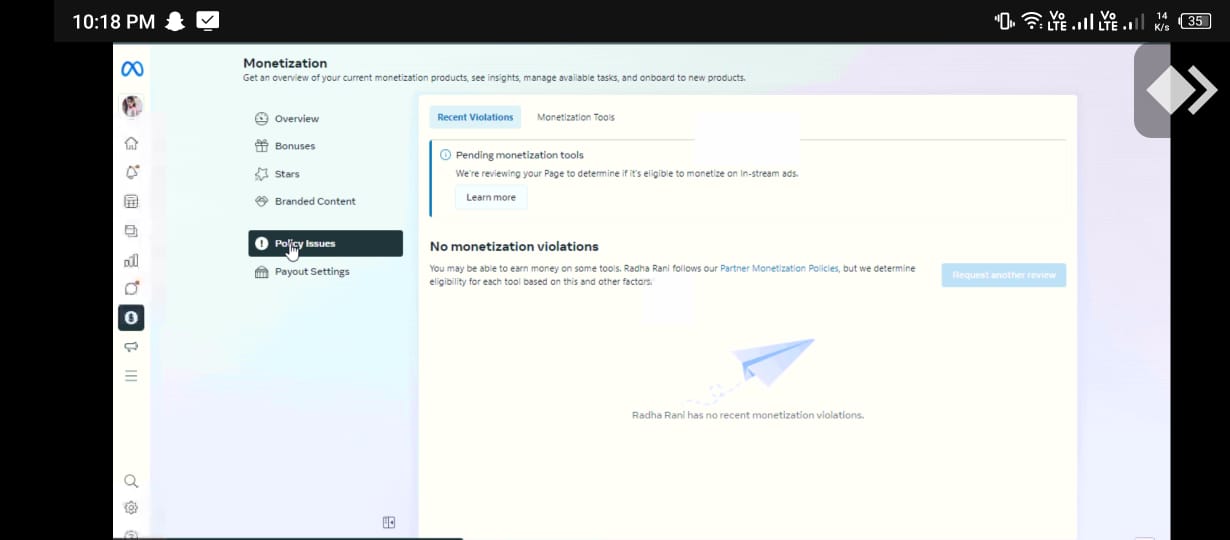
Task: Tap the battery indicator showing 35
Action: pos(1194,21)
